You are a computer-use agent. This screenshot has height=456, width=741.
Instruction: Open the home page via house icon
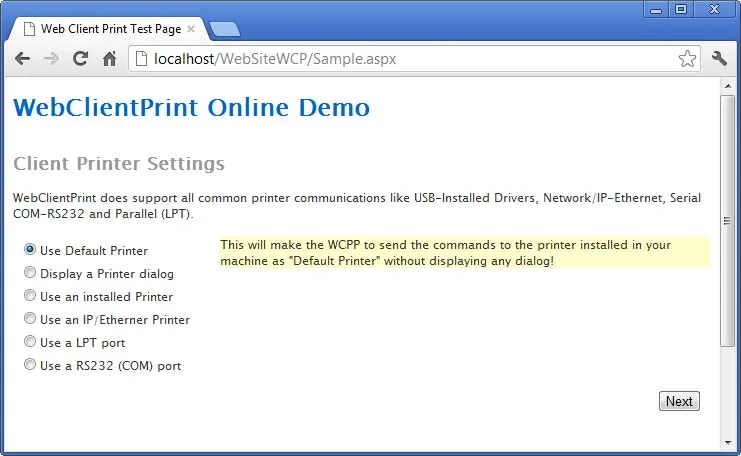click(x=110, y=59)
